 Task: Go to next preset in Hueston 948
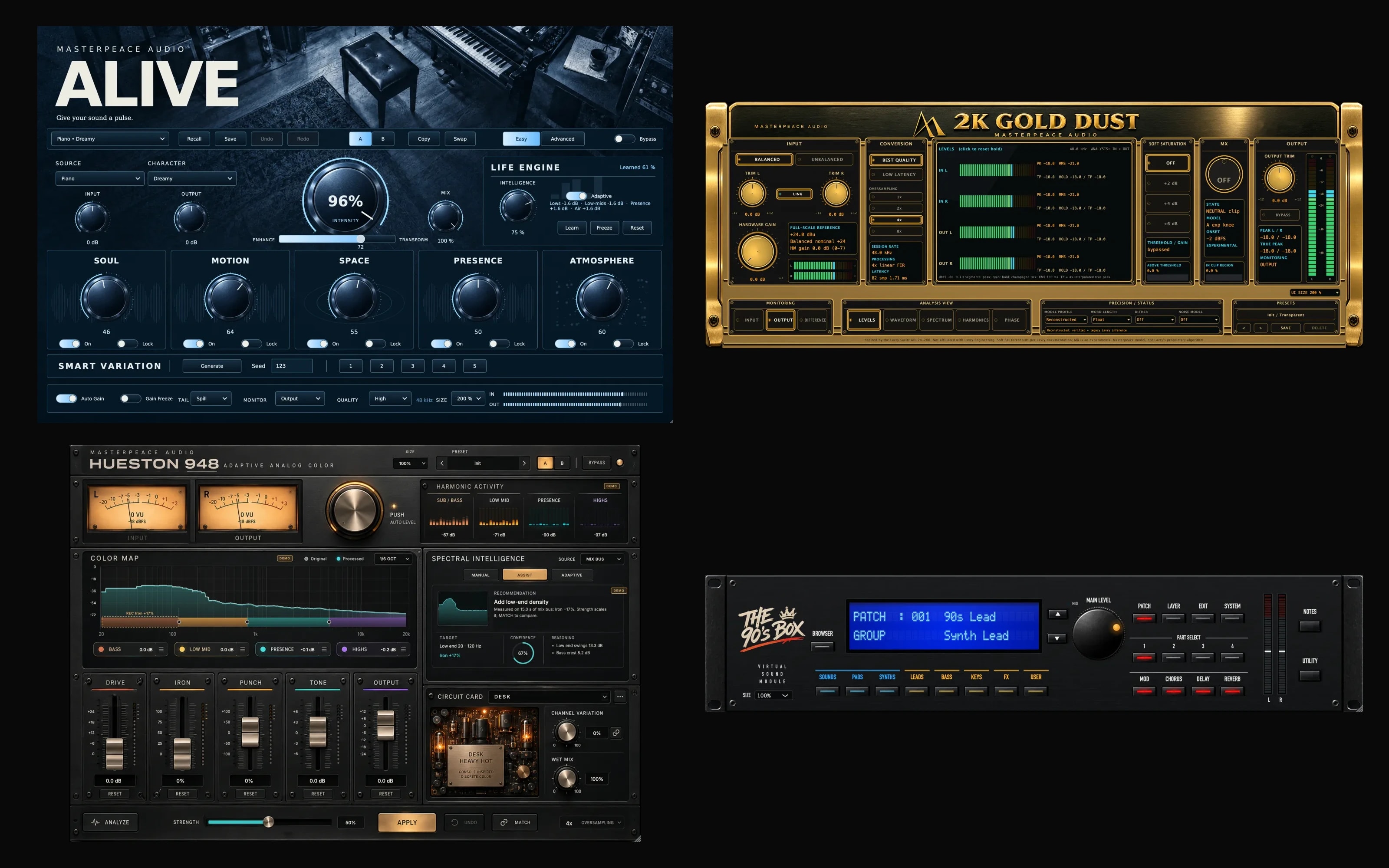tap(524, 463)
